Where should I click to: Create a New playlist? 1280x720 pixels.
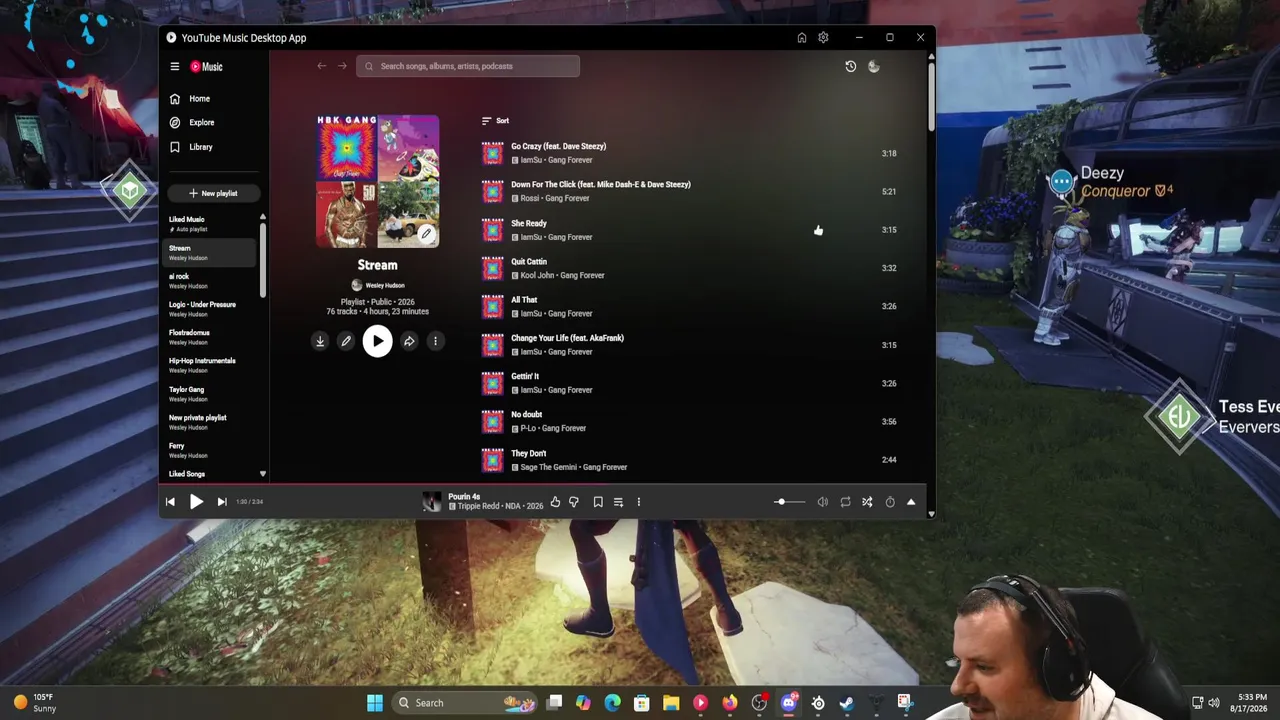coord(213,193)
